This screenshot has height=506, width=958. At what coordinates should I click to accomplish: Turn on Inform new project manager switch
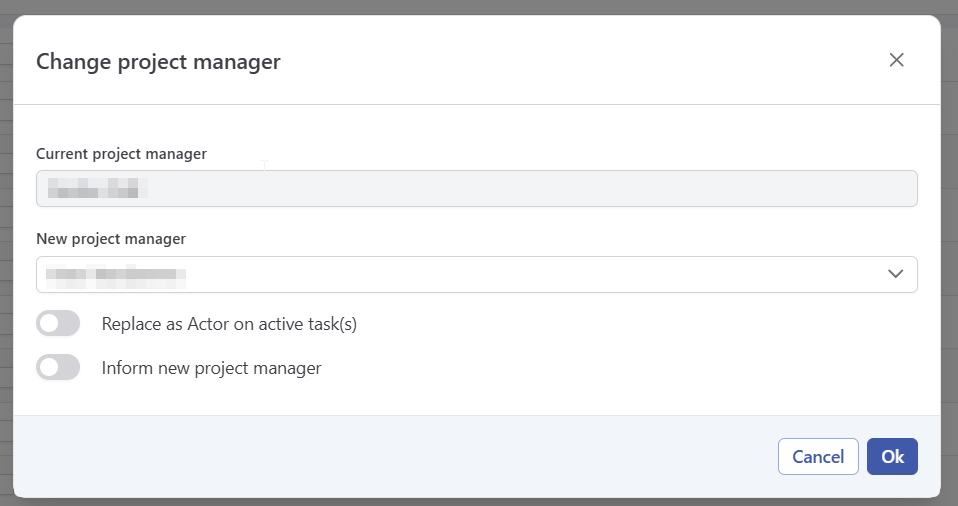[58, 368]
